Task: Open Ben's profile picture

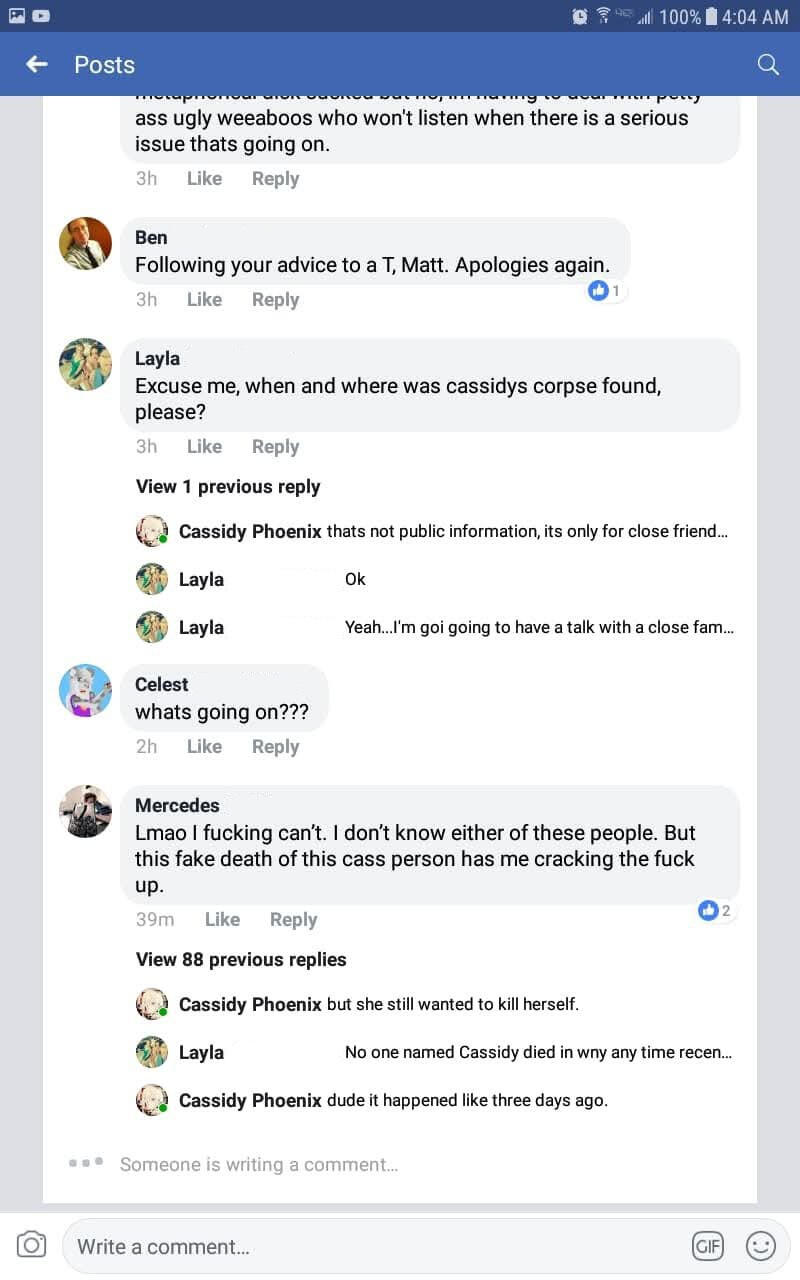Action: coord(85,243)
